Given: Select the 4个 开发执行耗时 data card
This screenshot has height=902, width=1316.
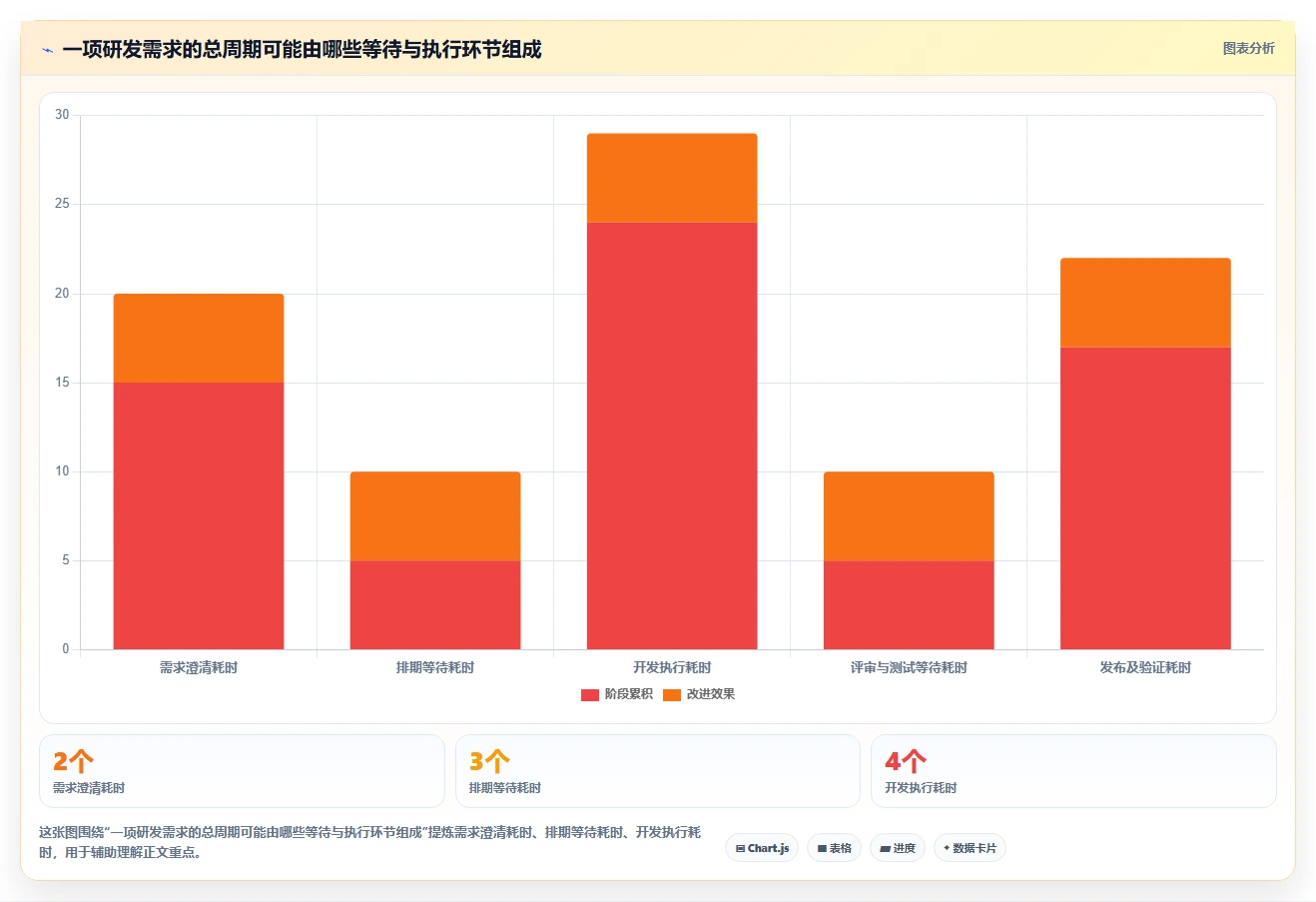Looking at the screenshot, I should 1073,771.
